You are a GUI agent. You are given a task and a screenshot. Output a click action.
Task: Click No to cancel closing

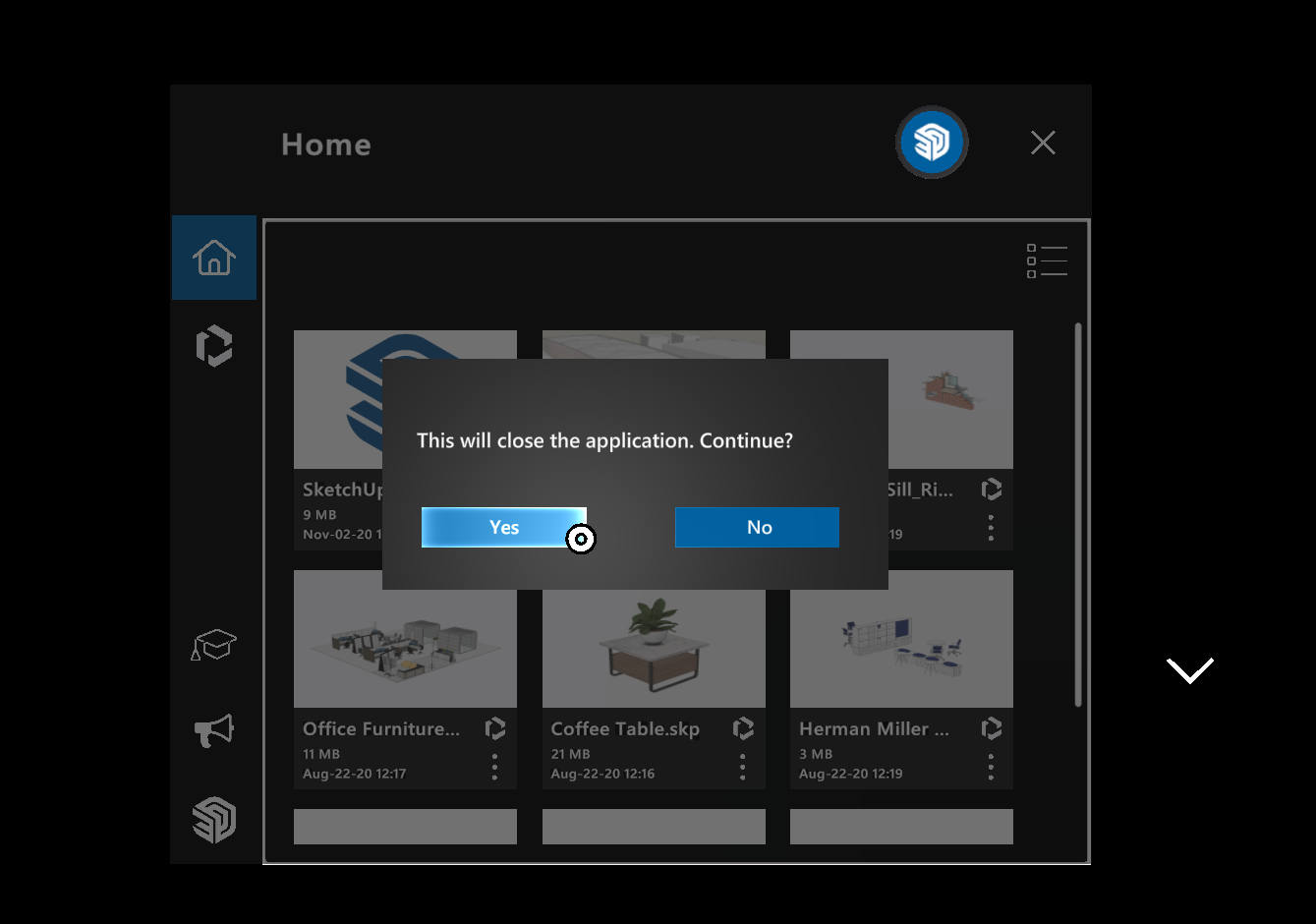pyautogui.click(x=757, y=528)
